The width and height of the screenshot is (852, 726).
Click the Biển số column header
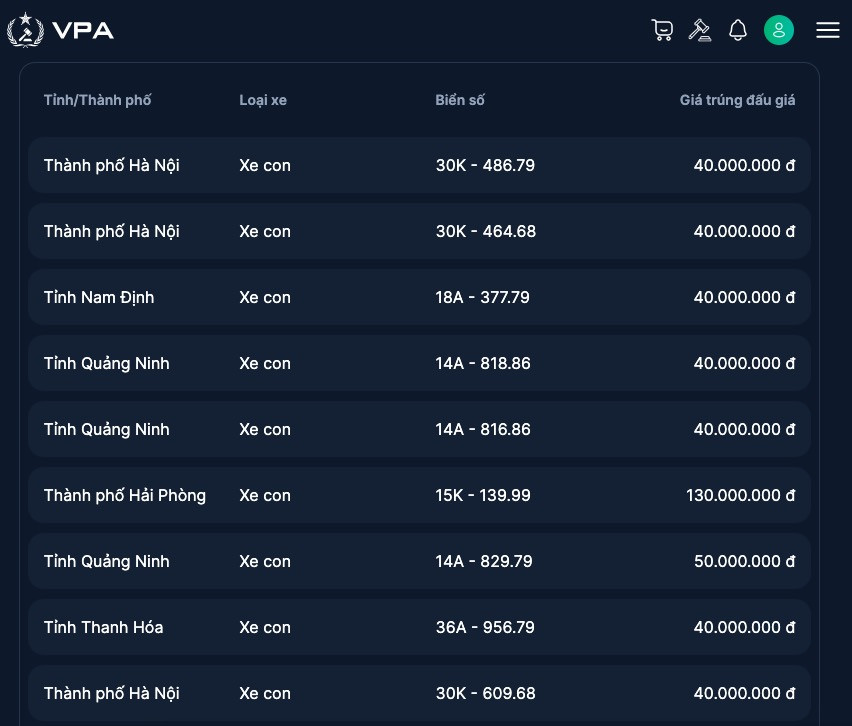coord(460,100)
